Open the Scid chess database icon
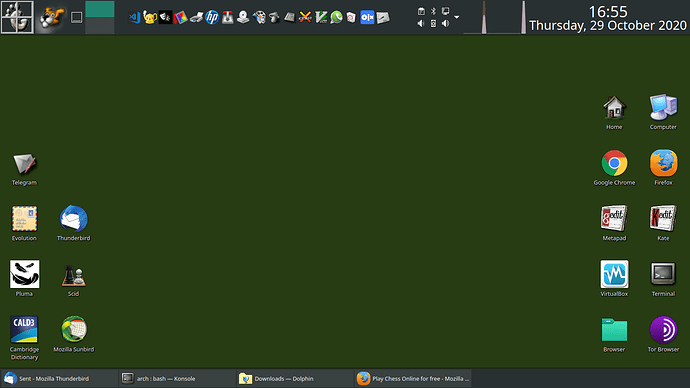The width and height of the screenshot is (690, 388). click(x=73, y=275)
